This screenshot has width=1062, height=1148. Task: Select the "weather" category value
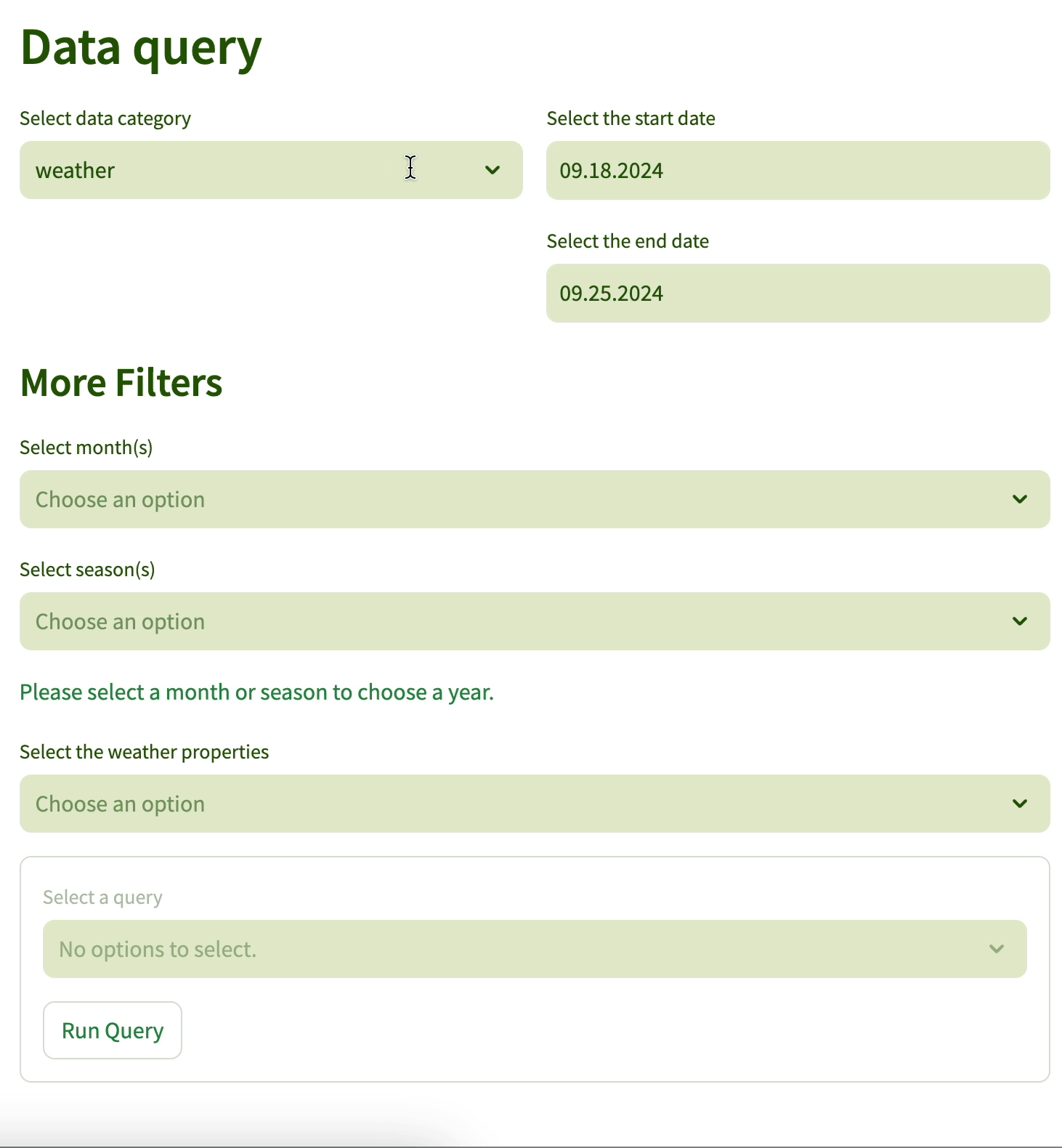(x=76, y=170)
